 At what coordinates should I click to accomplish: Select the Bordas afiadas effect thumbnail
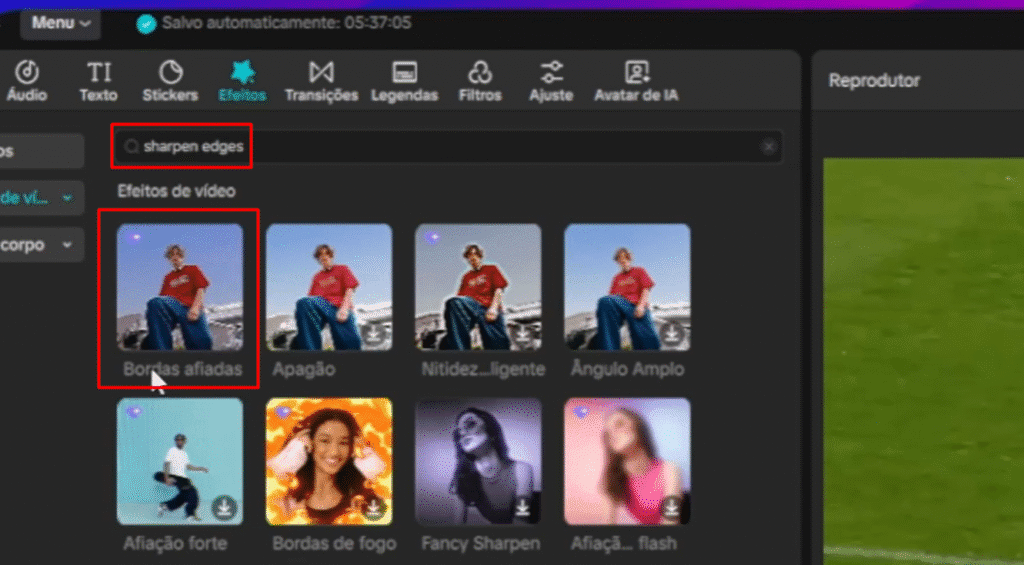(x=180, y=287)
